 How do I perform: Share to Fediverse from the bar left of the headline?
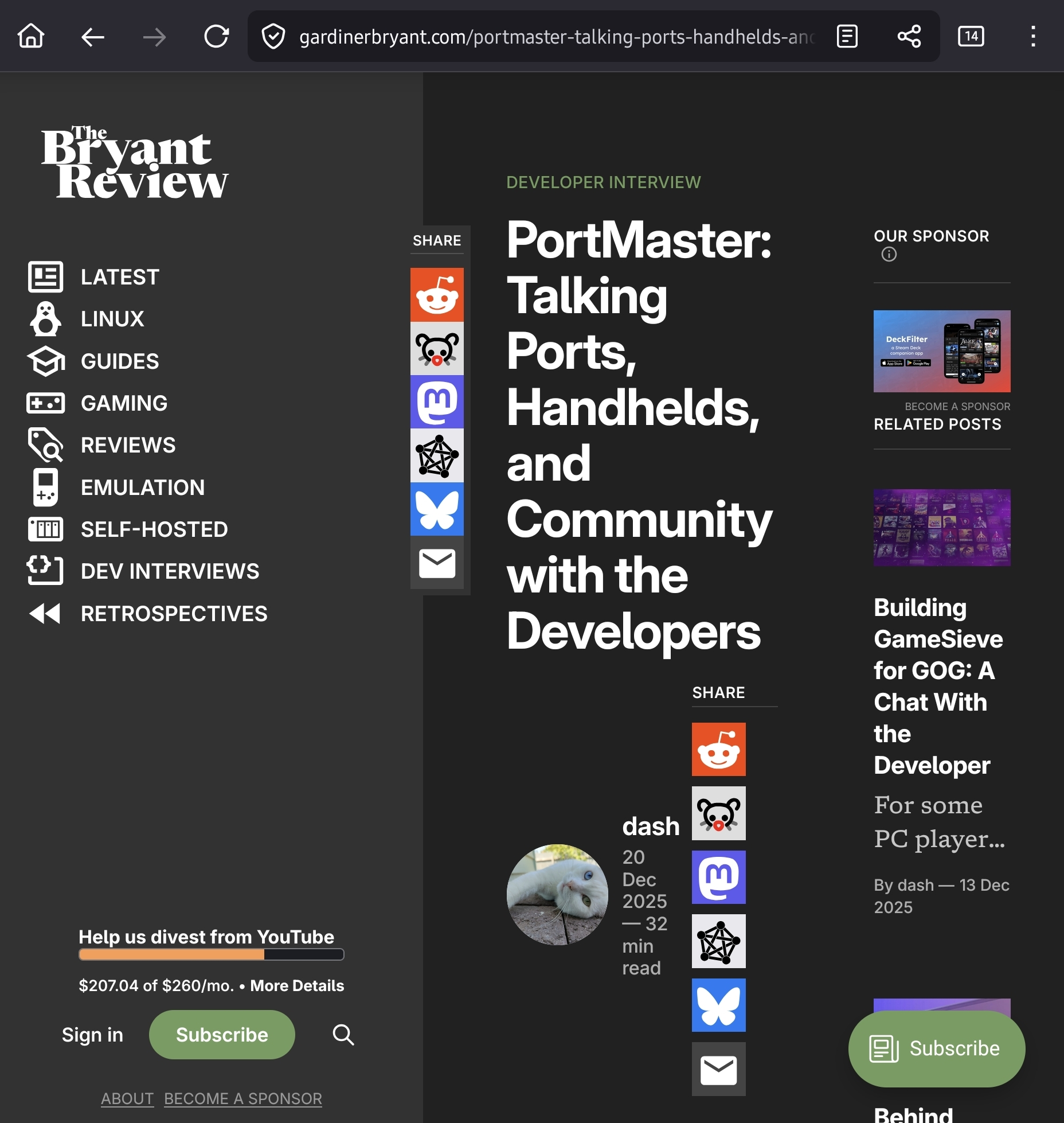pyautogui.click(x=437, y=455)
